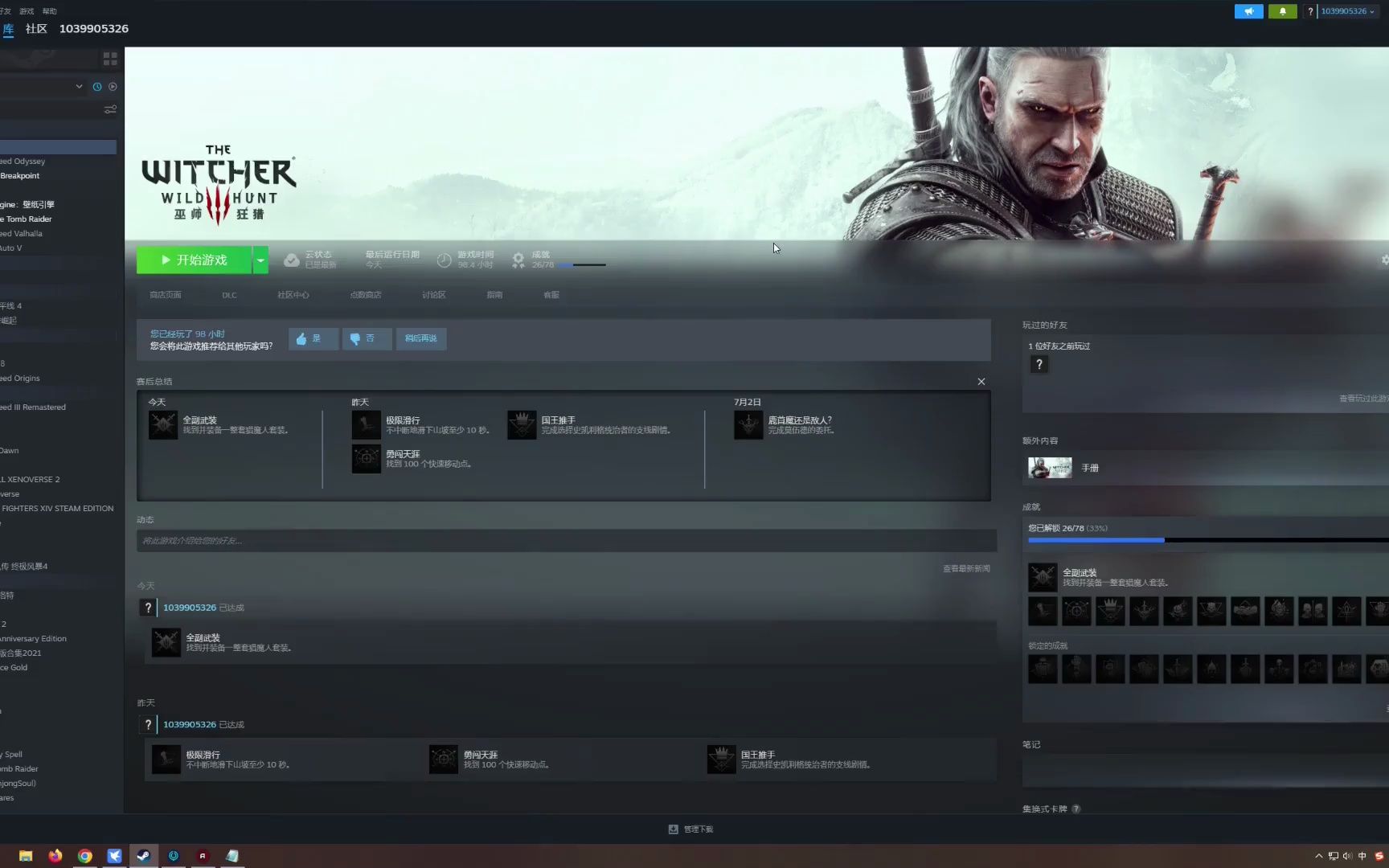The image size is (1389, 868).
Task: Click the 查看最新新闻 link
Action: tap(966, 569)
